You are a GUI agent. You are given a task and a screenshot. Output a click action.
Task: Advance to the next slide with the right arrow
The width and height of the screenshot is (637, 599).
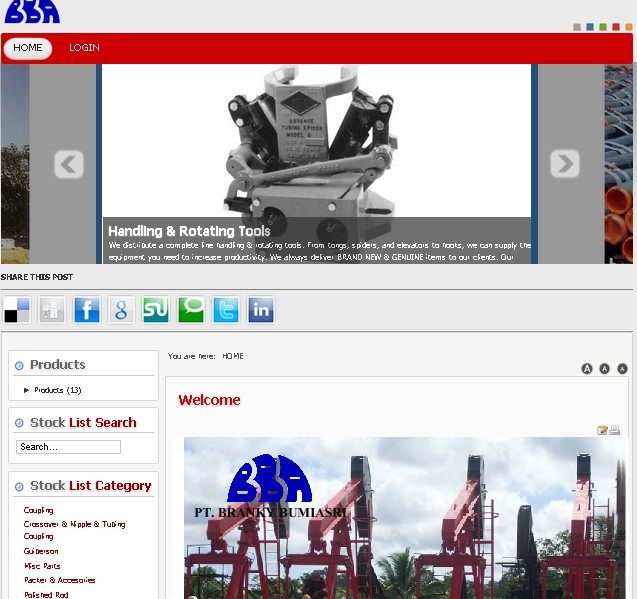(565, 164)
